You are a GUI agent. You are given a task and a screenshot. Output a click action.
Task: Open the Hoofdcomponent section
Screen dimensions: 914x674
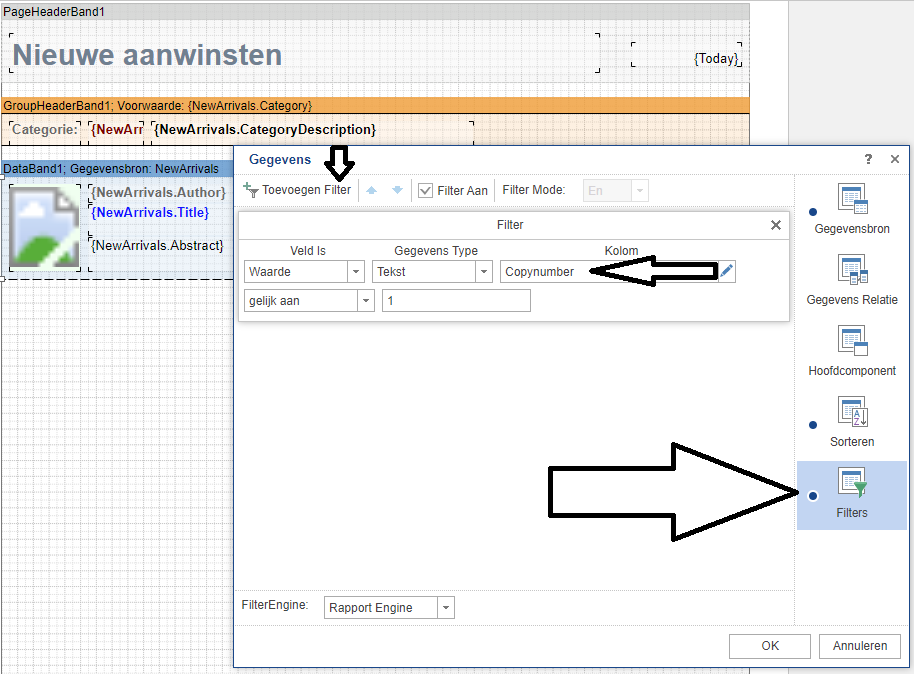point(852,352)
